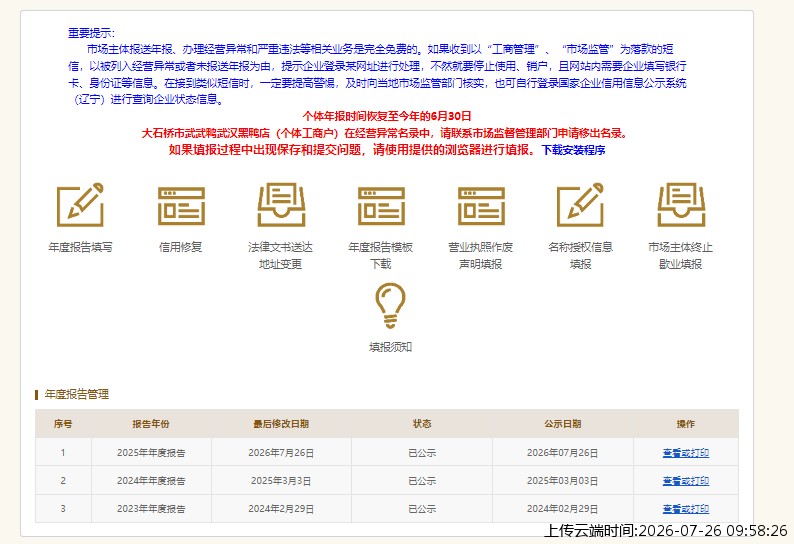This screenshot has height=544, width=794.
Task: Click 查看或打印 for the 2023年年度报告
Action: pyautogui.click(x=686, y=509)
